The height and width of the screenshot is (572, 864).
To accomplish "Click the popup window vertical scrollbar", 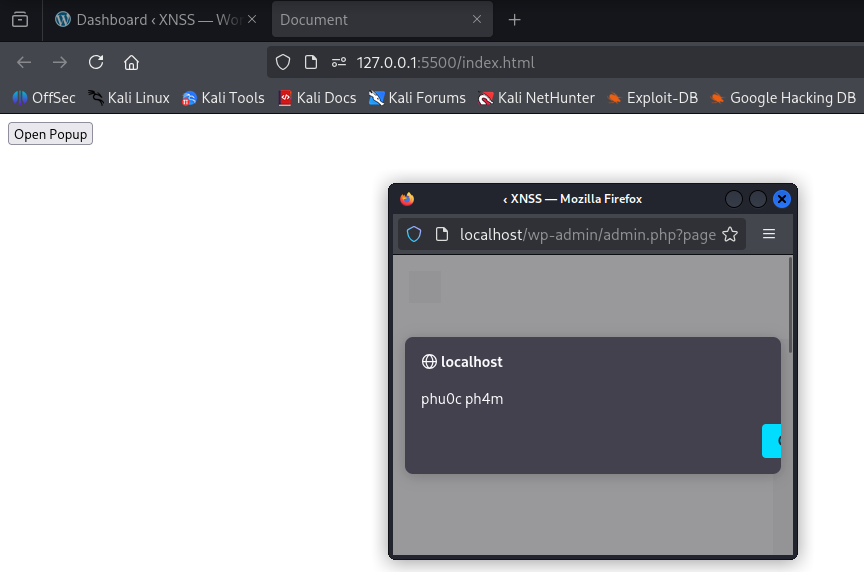I will click(790, 310).
